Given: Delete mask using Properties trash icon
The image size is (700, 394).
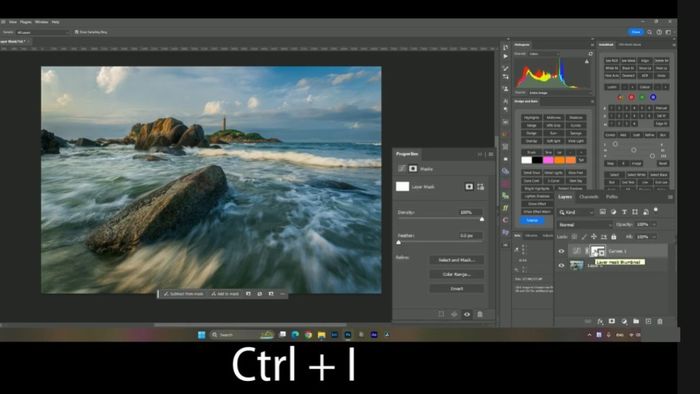Looking at the screenshot, I should pos(480,314).
